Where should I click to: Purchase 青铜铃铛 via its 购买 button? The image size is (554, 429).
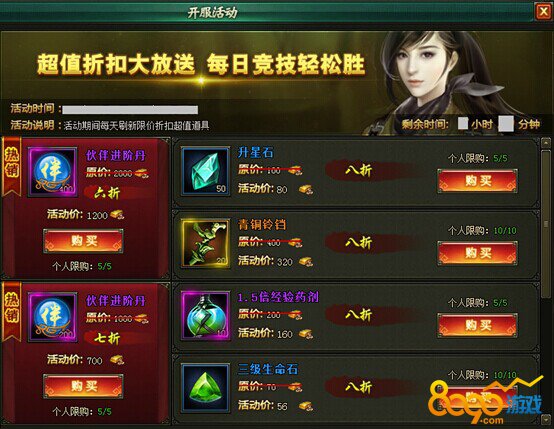click(x=478, y=253)
